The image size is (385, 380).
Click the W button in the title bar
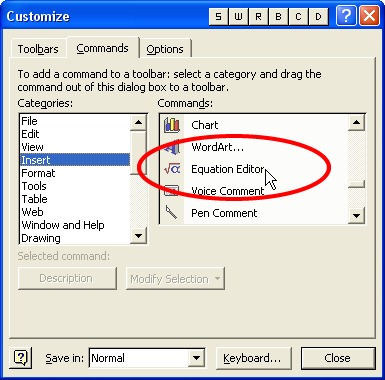tap(239, 17)
